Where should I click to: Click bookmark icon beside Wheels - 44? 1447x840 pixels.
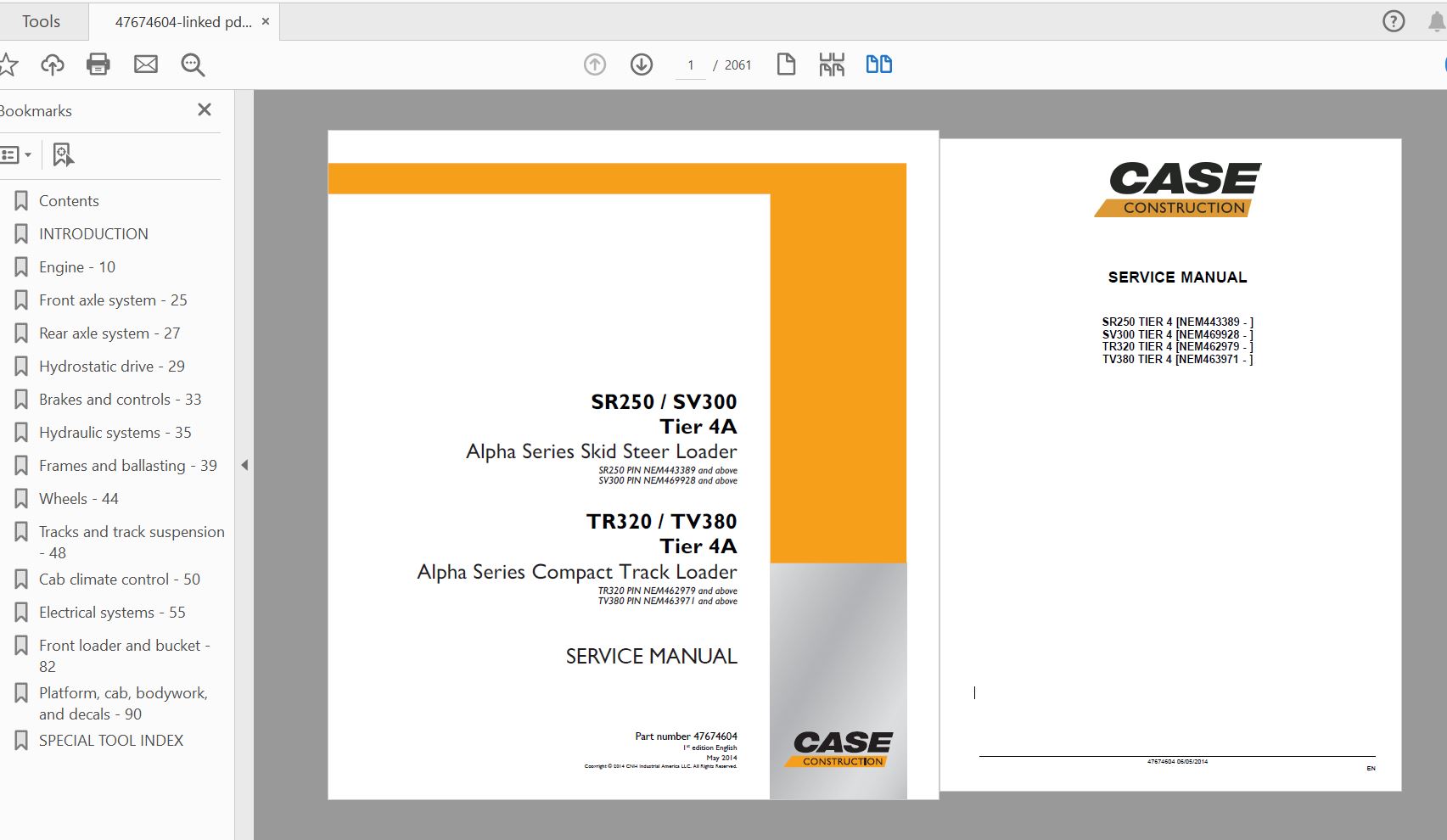[x=21, y=499]
